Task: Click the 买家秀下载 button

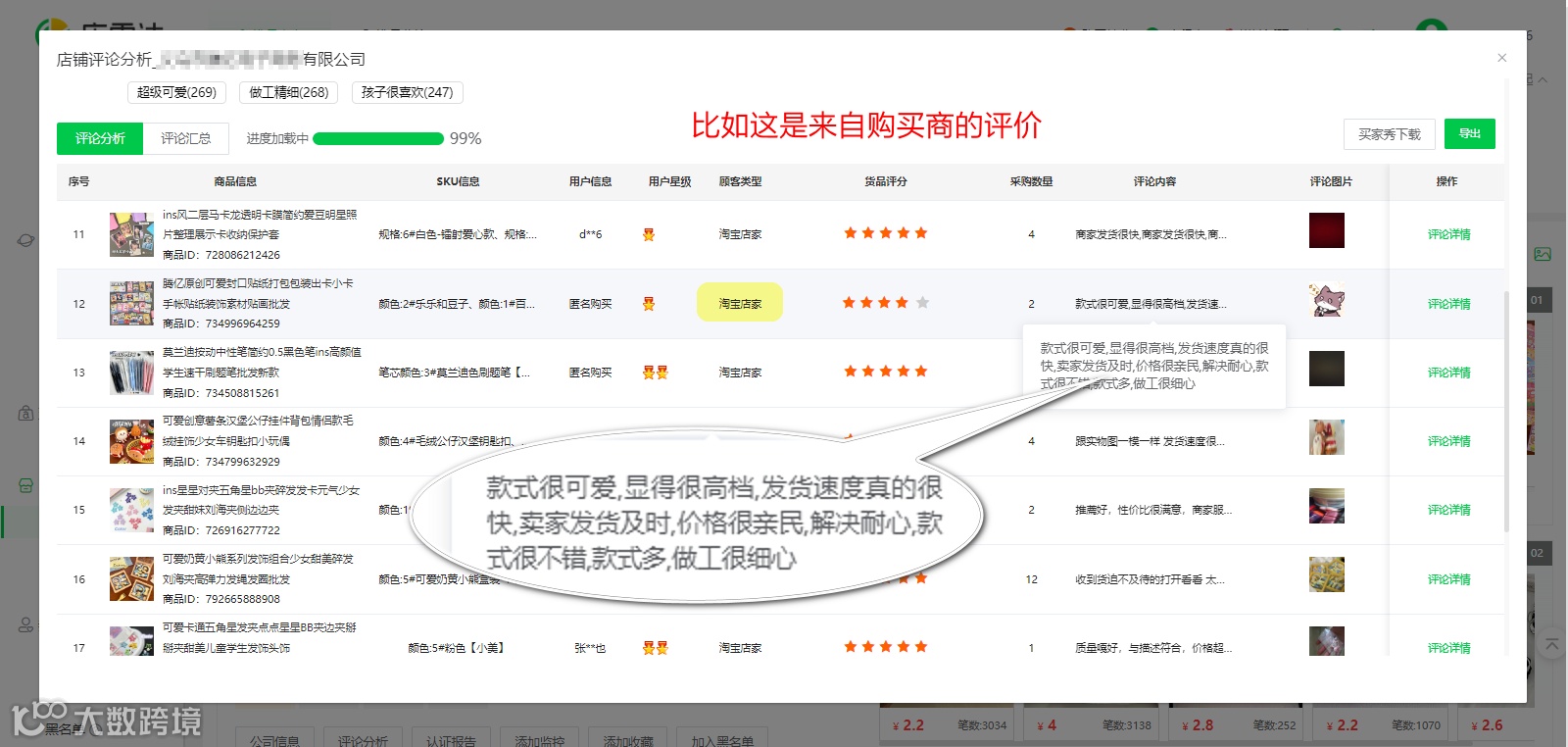Action: tap(1389, 134)
